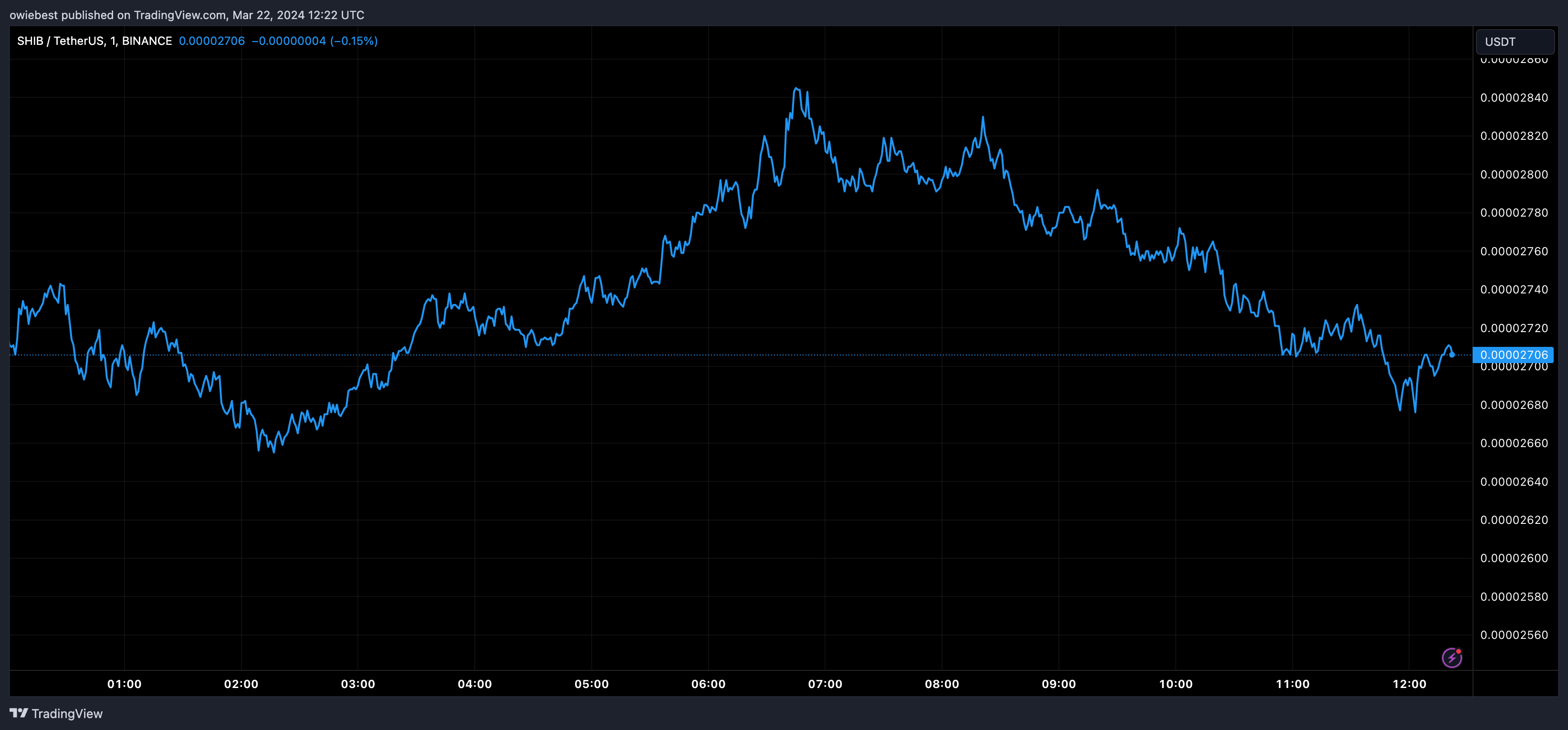Click the 0.00002780 price scale label
The width and height of the screenshot is (1568, 730).
pyautogui.click(x=1514, y=212)
